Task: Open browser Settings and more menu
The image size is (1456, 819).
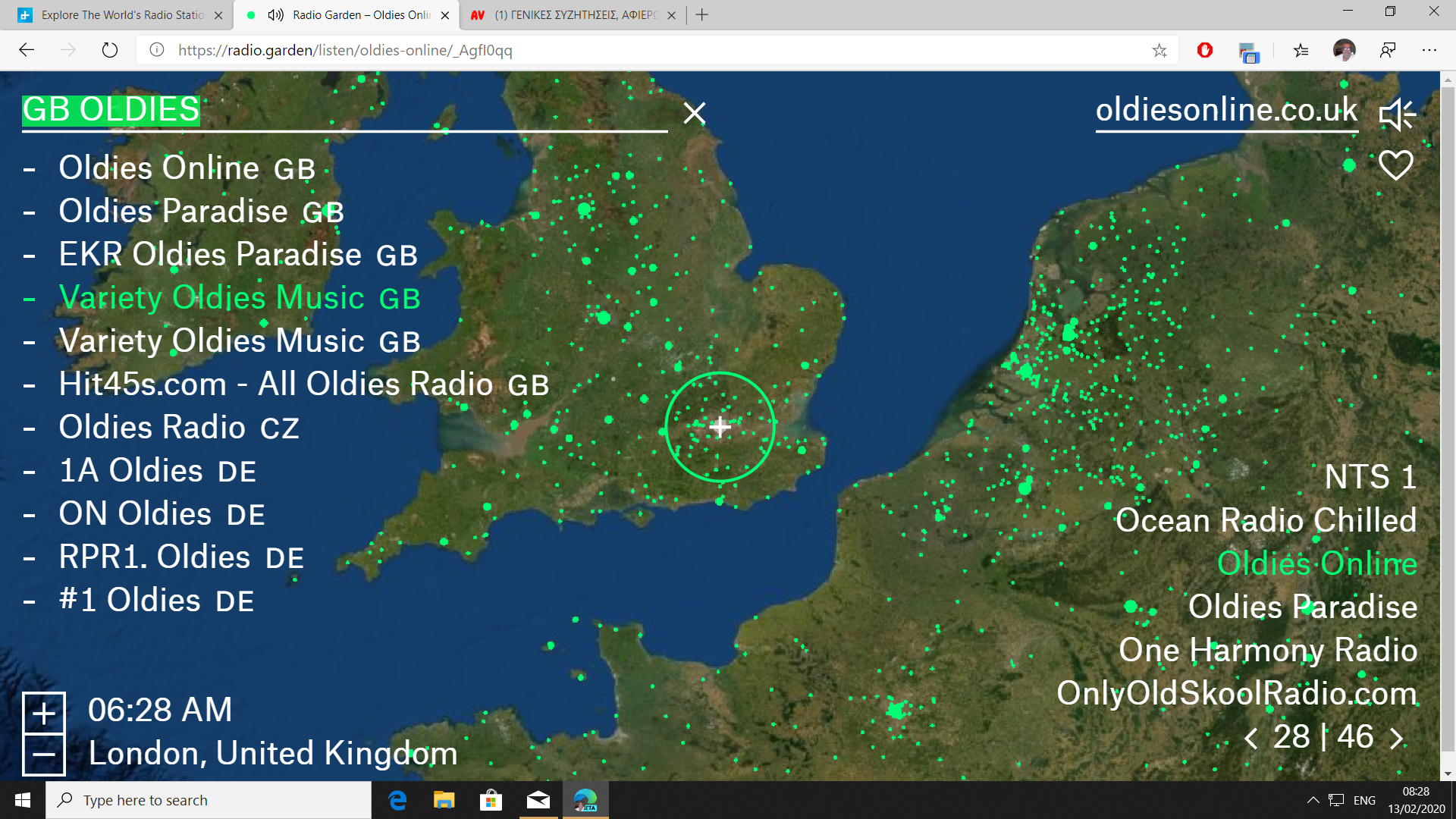Action: pyautogui.click(x=1429, y=50)
